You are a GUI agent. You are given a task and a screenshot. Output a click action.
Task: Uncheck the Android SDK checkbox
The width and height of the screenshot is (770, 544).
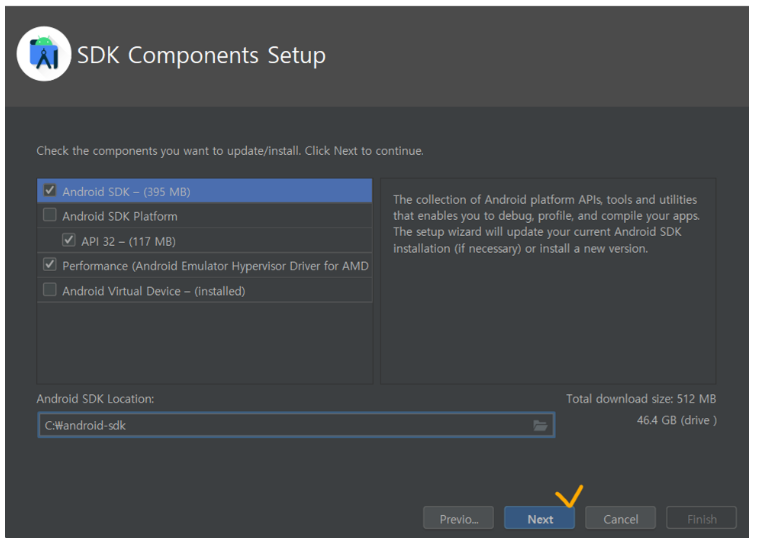click(50, 190)
